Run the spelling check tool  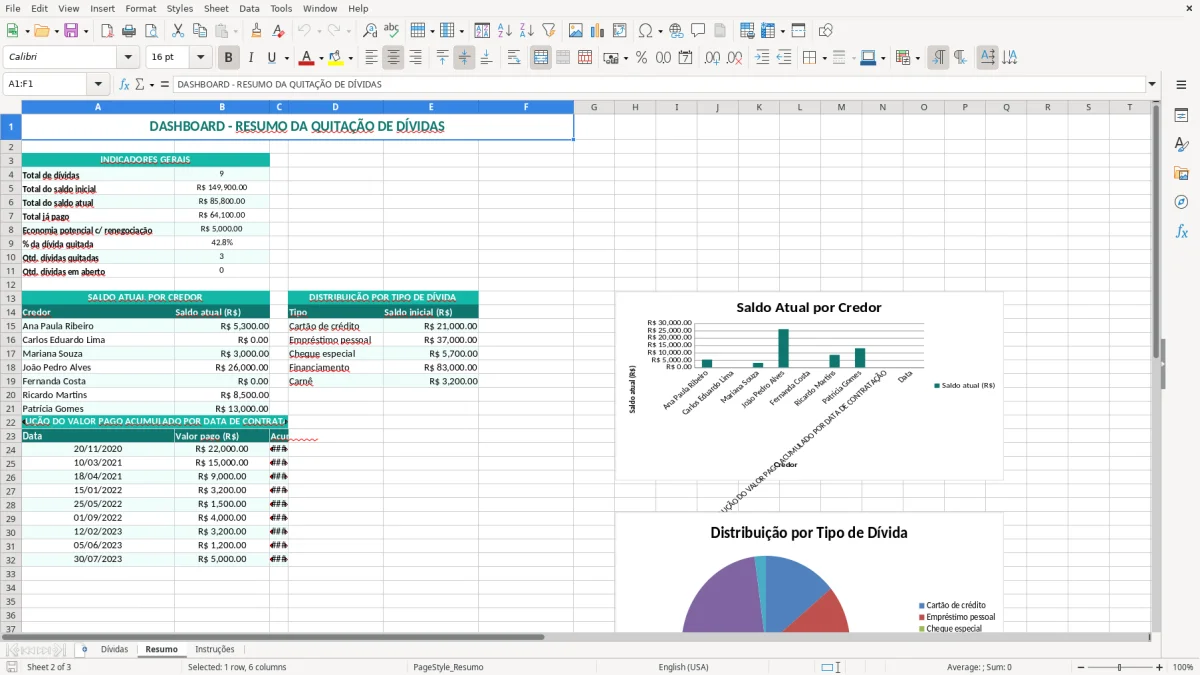coord(392,31)
